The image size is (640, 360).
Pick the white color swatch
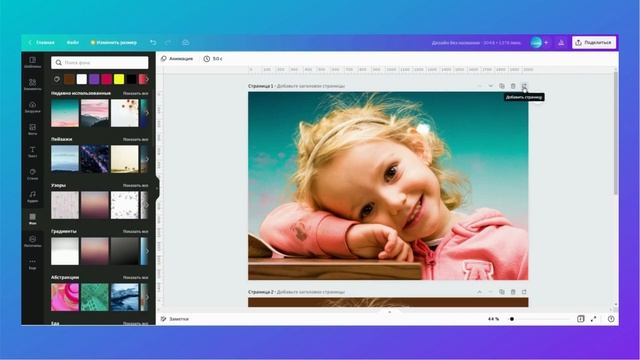click(x=82, y=79)
